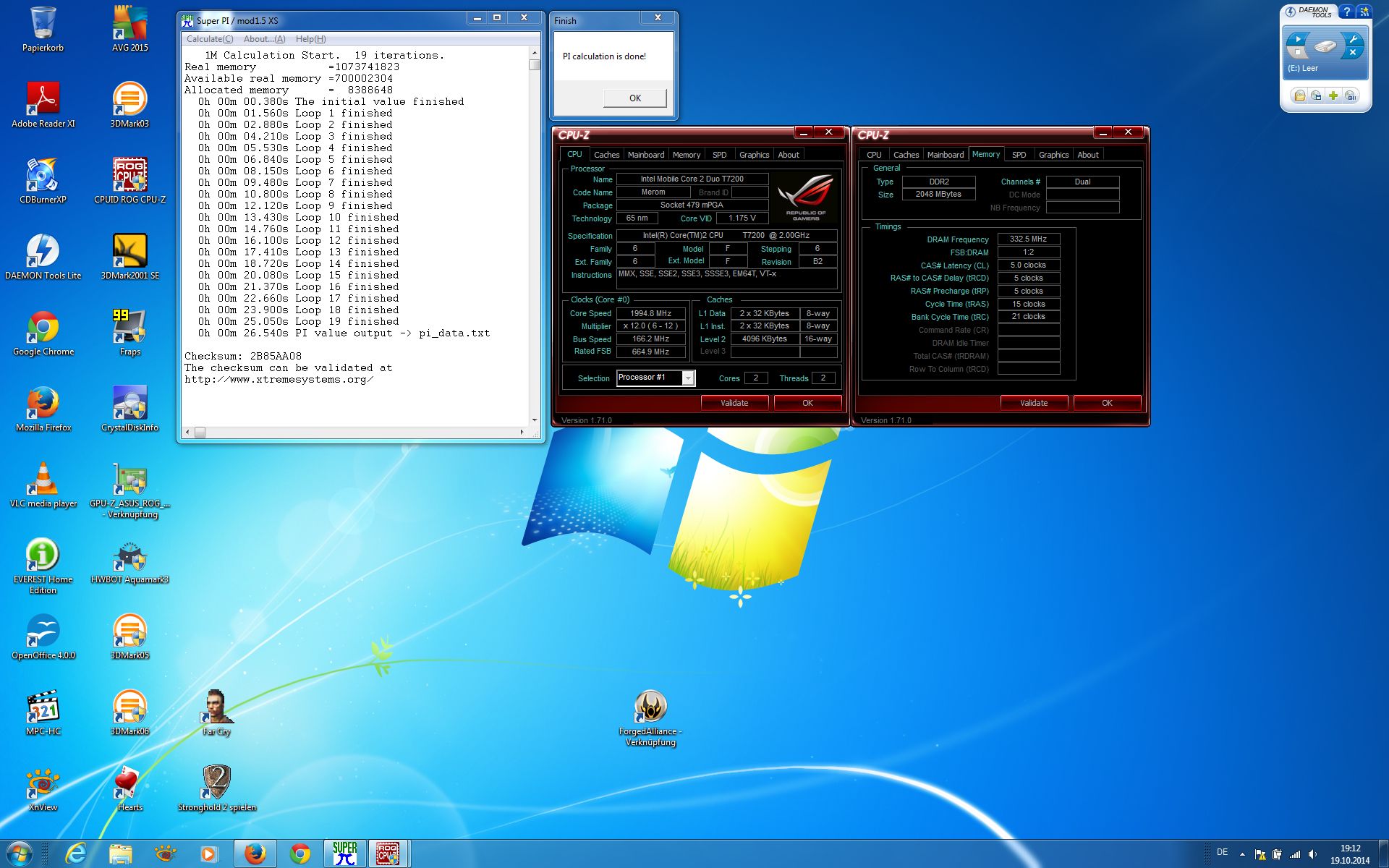Click the Super PI taskbar button
The image size is (1389, 868).
tap(345, 854)
